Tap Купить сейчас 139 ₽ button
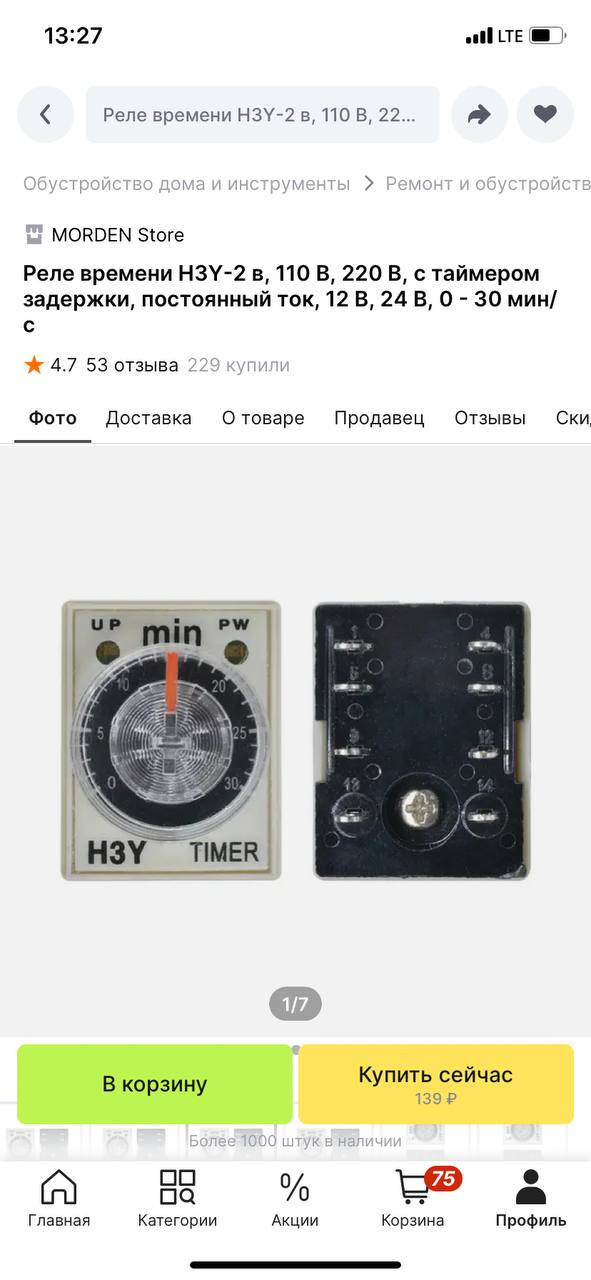 coord(436,1084)
